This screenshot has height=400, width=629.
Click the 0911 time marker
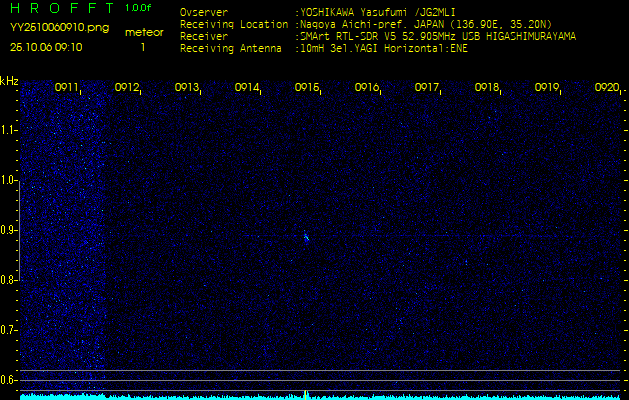[x=67, y=88]
